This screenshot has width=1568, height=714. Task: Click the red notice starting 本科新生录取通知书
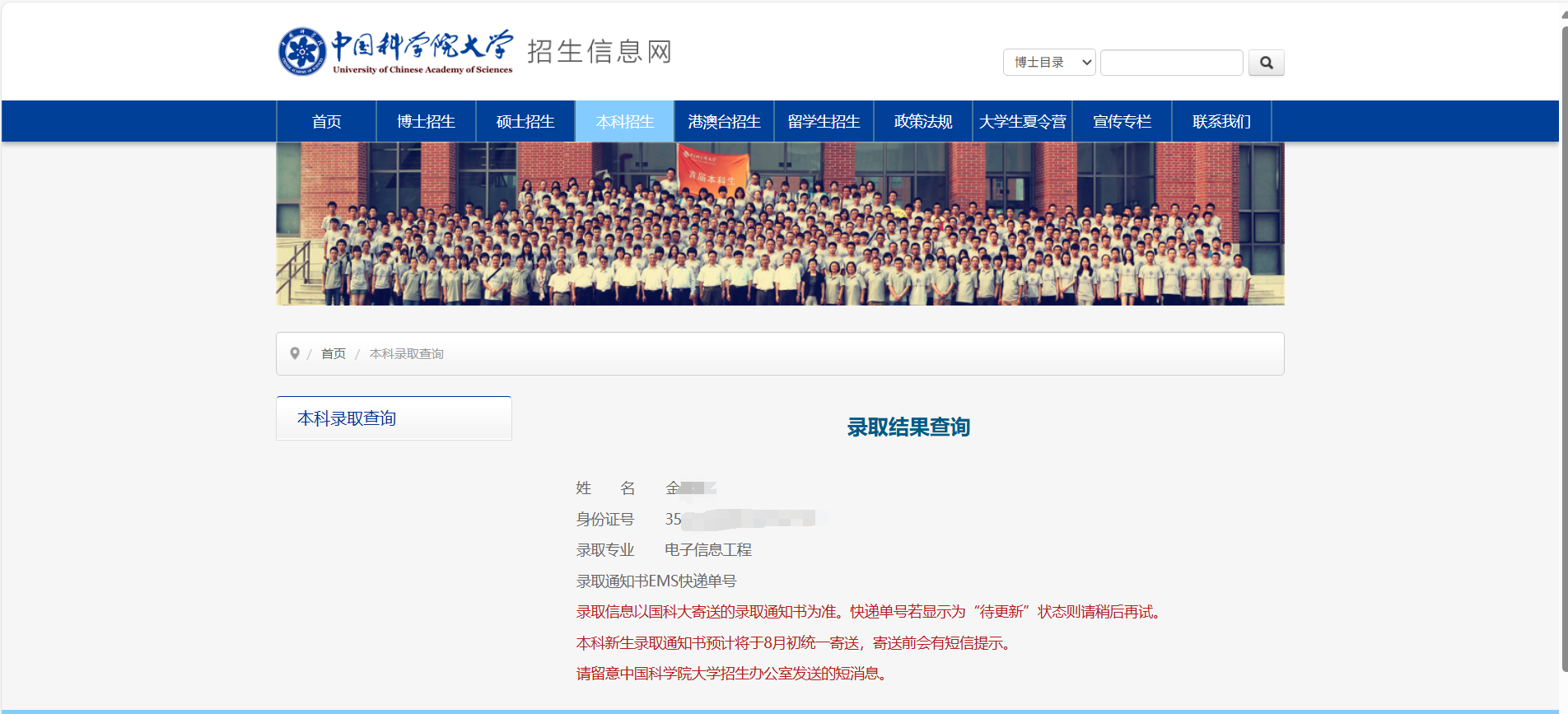coord(793,643)
